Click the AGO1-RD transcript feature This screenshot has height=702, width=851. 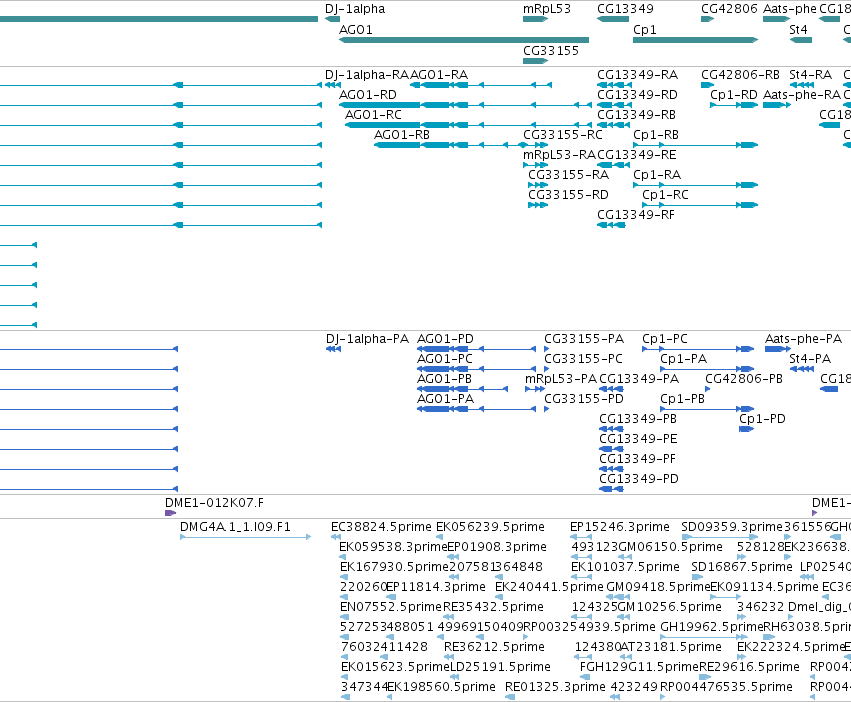(466, 105)
